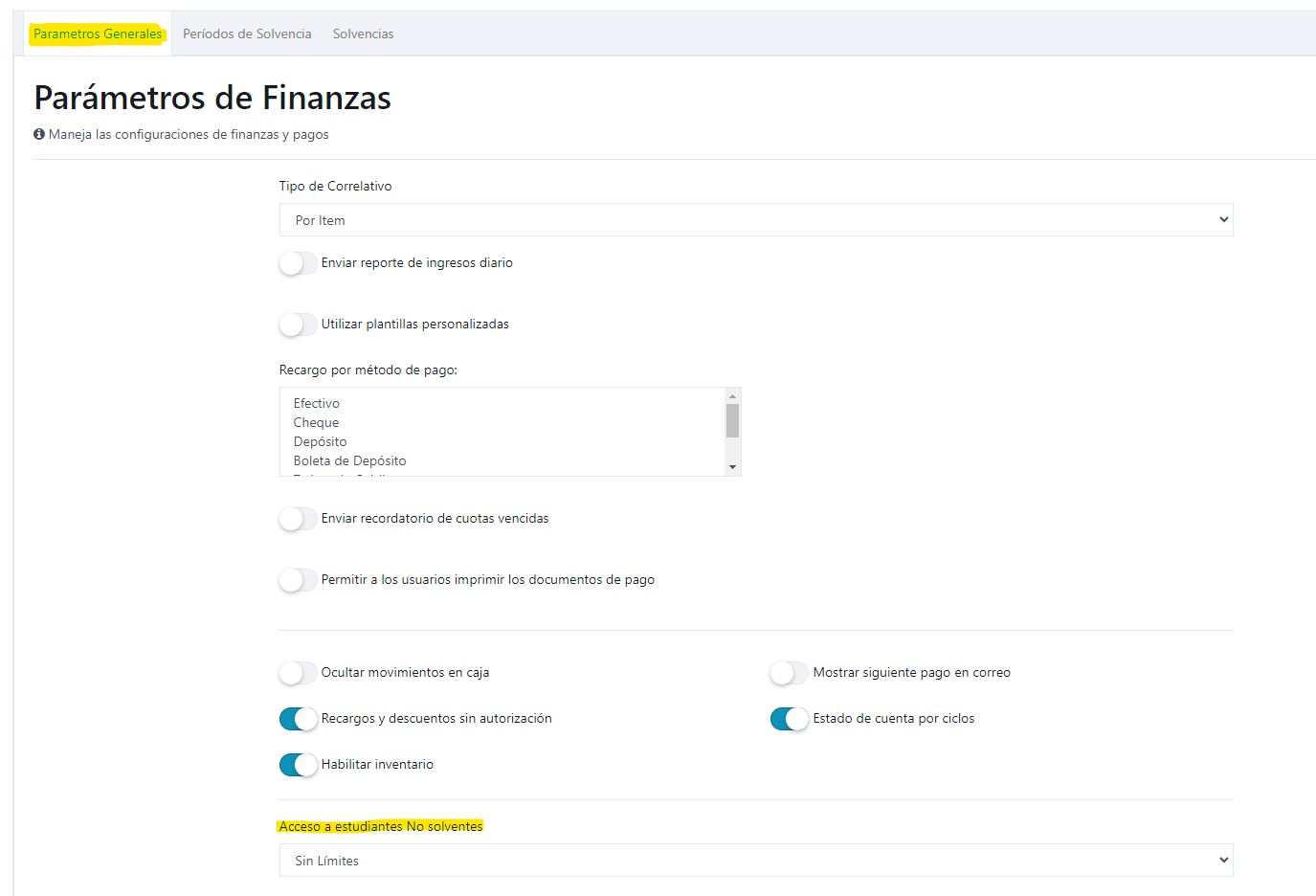Click the payment method list scrollbar thumb
Image resolution: width=1316 pixels, height=896 pixels.
732,420
